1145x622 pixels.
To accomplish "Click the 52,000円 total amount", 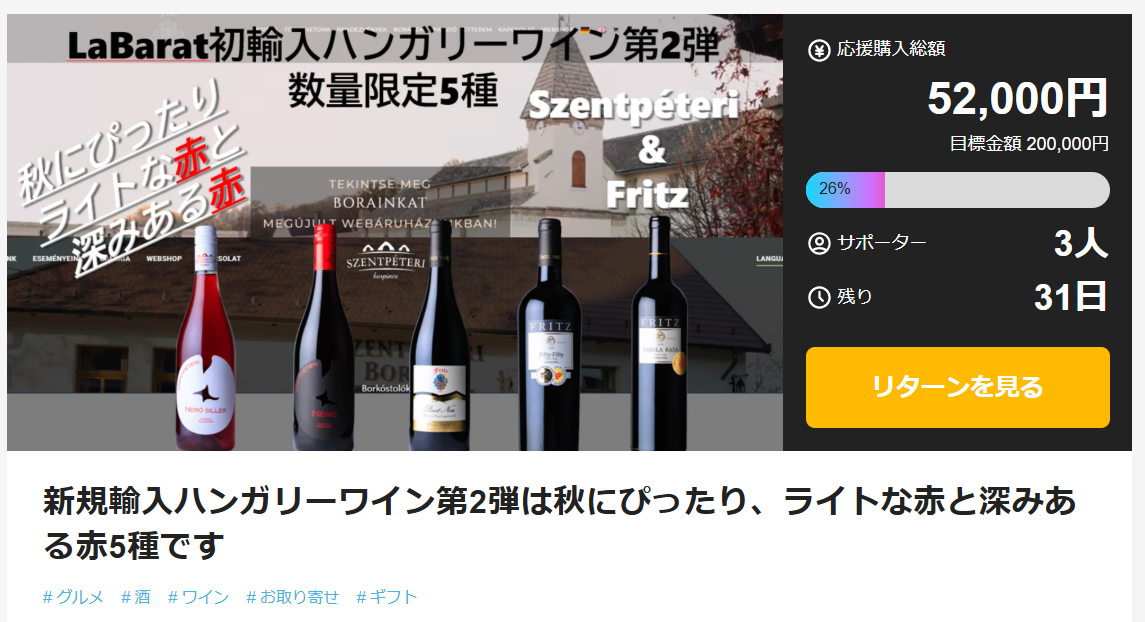I will tap(1017, 98).
